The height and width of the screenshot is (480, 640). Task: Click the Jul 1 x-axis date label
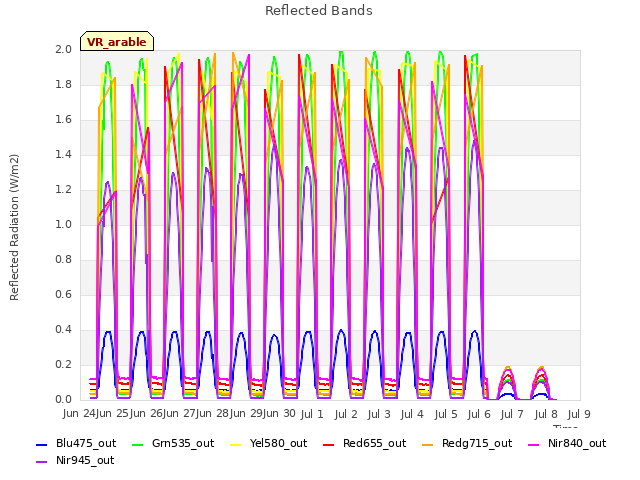[312, 414]
